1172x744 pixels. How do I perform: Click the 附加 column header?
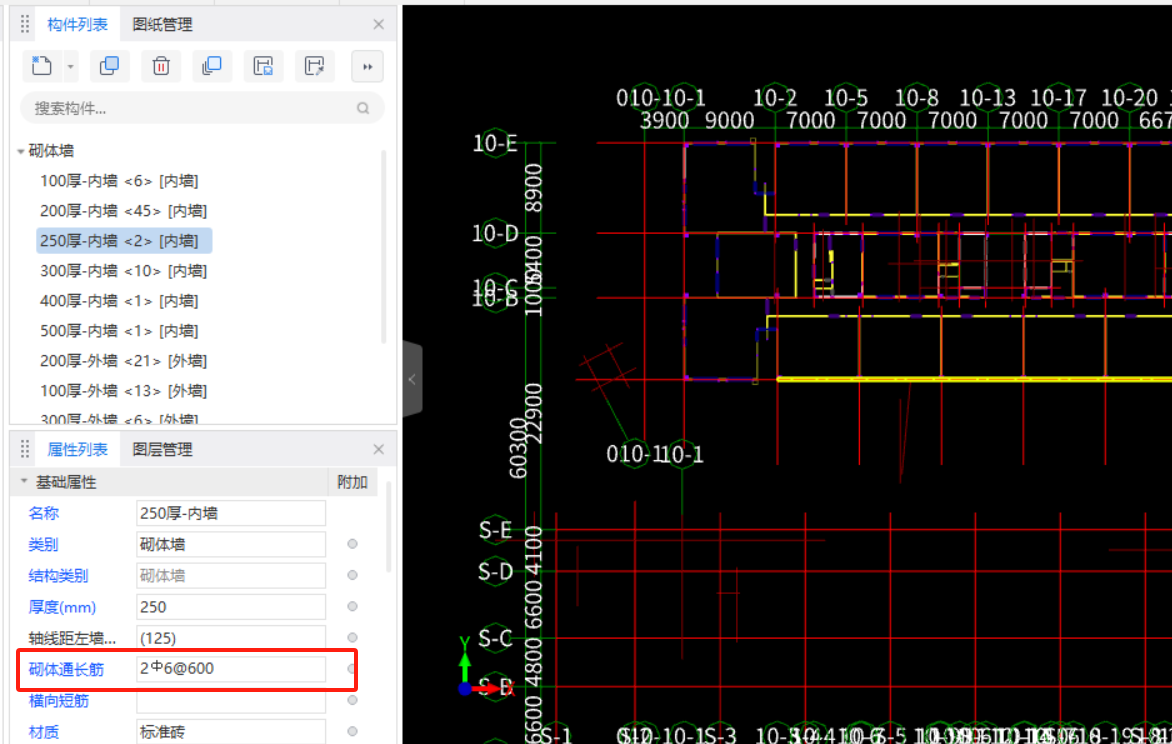(x=352, y=482)
